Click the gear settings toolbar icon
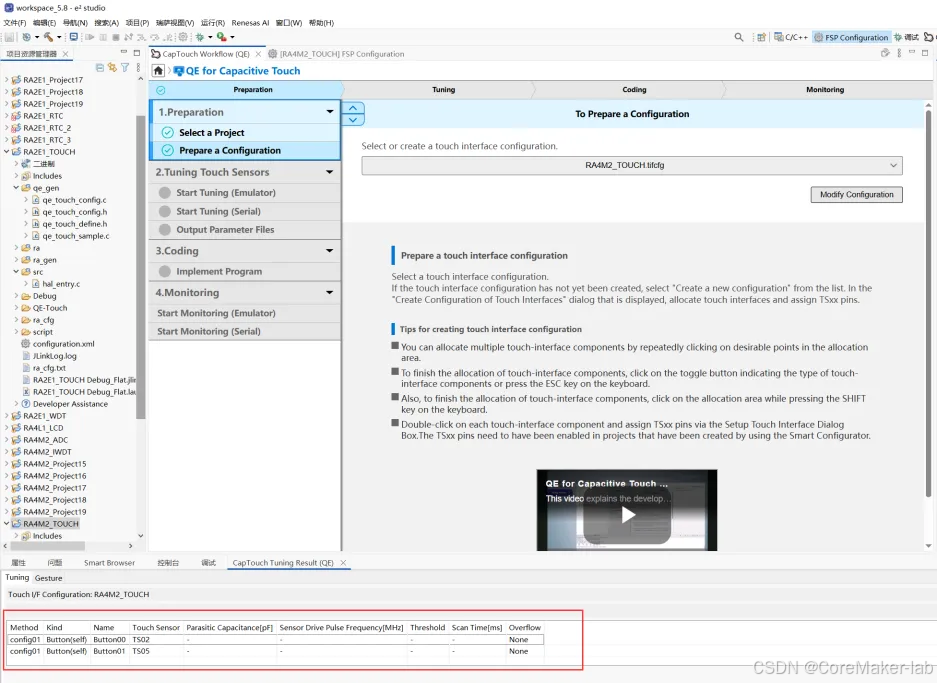937x683 pixels. pyautogui.click(x=183, y=37)
